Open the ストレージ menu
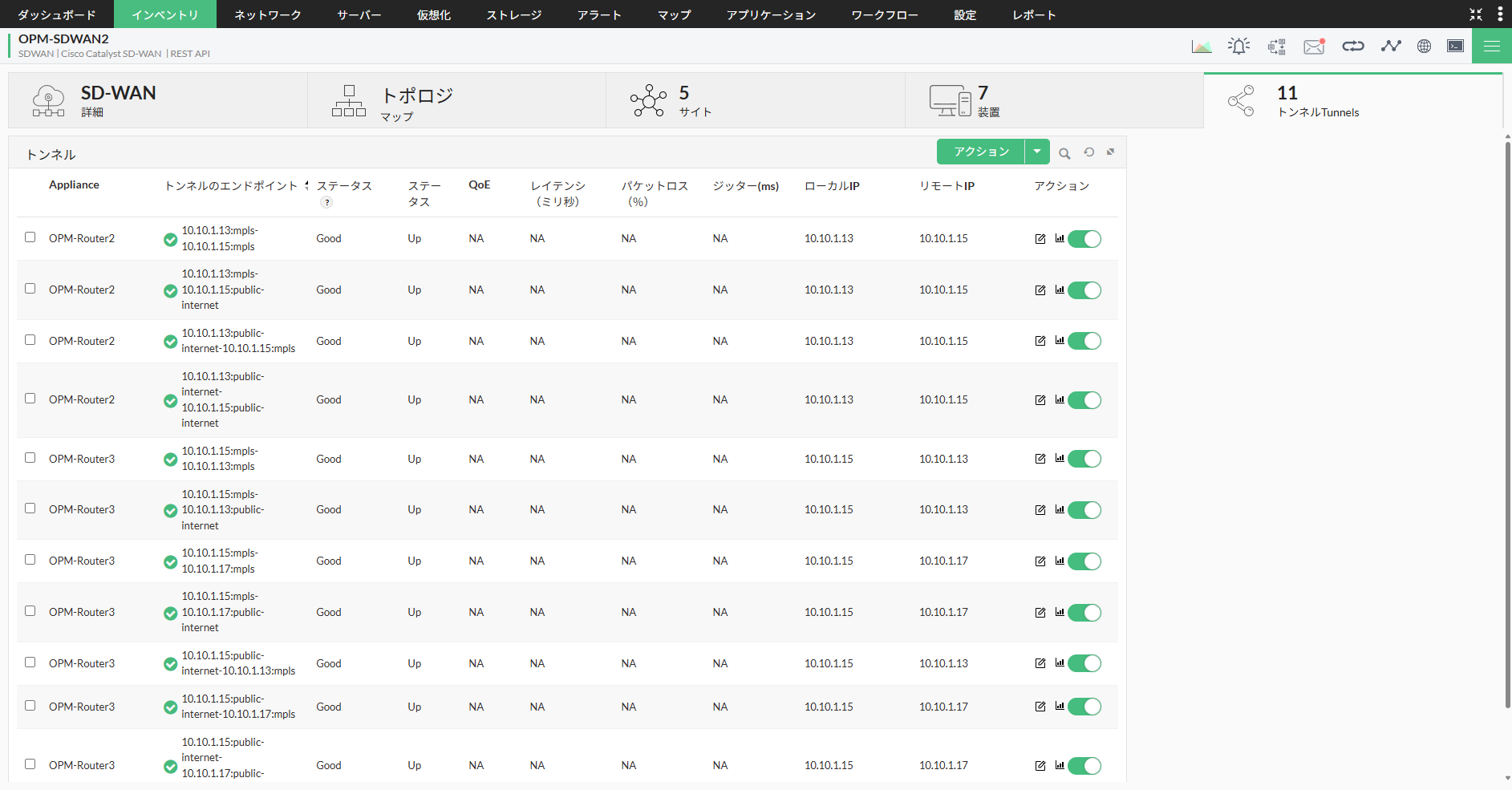 coord(514,14)
